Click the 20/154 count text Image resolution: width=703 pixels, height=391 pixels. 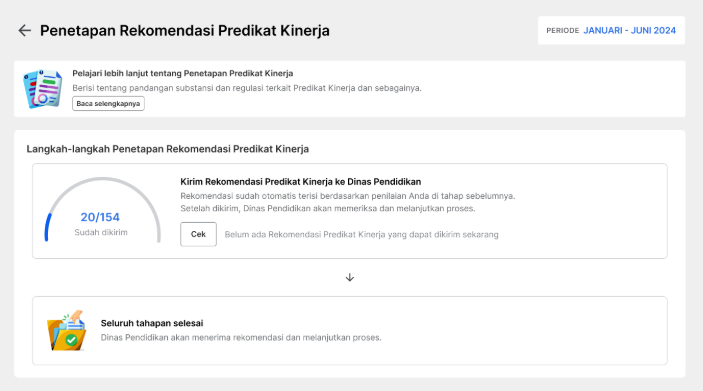(100, 217)
